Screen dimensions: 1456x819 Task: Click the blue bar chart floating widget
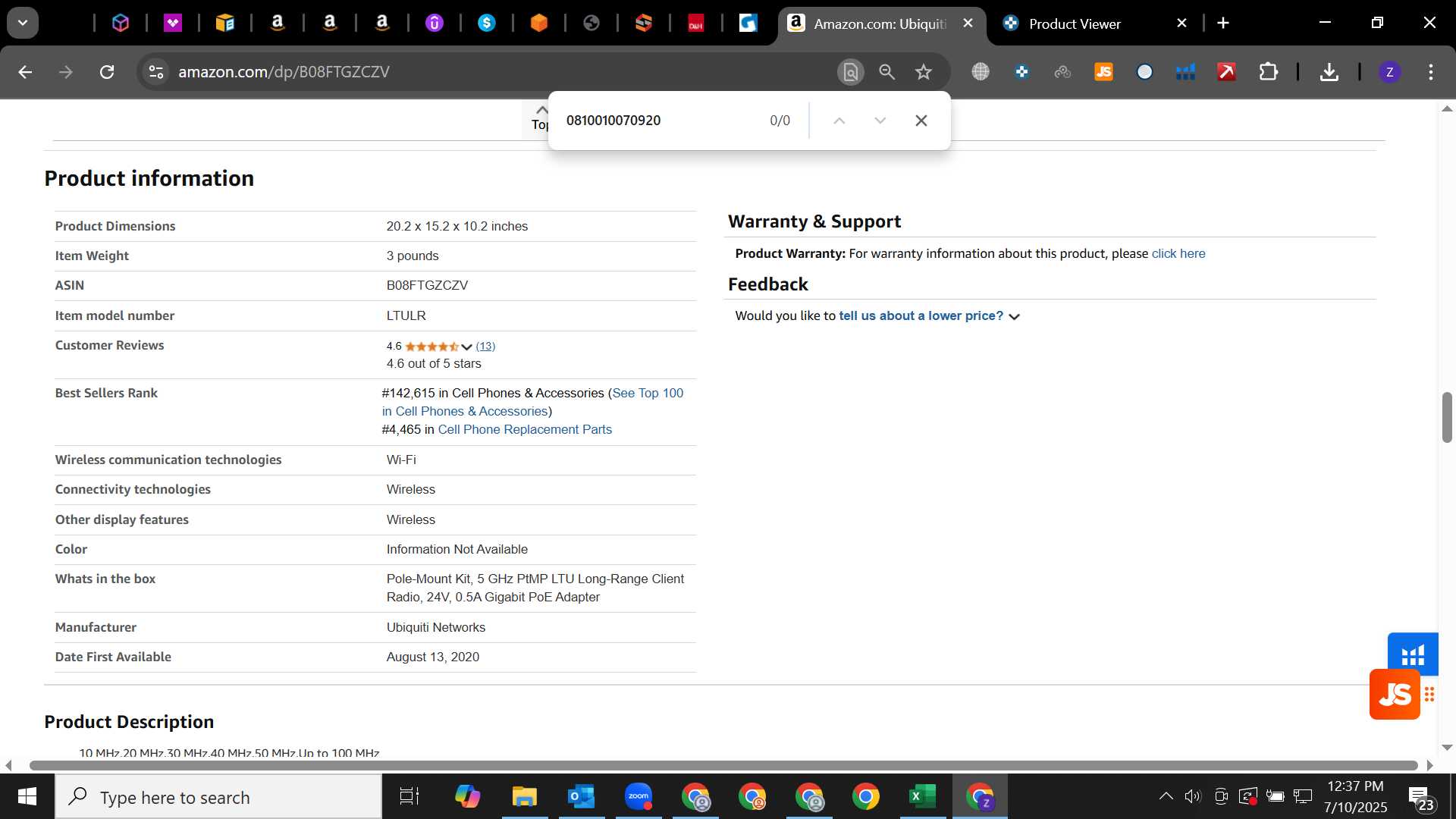(x=1413, y=654)
